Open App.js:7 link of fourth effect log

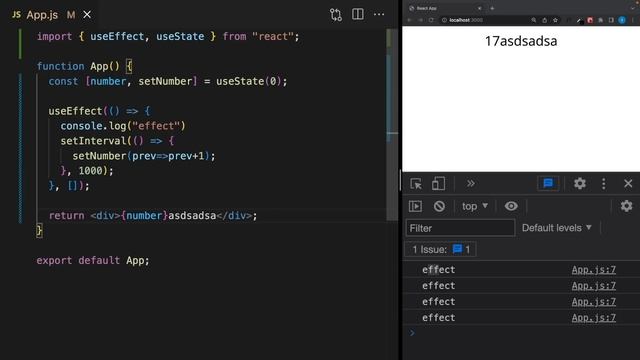[x=593, y=318]
